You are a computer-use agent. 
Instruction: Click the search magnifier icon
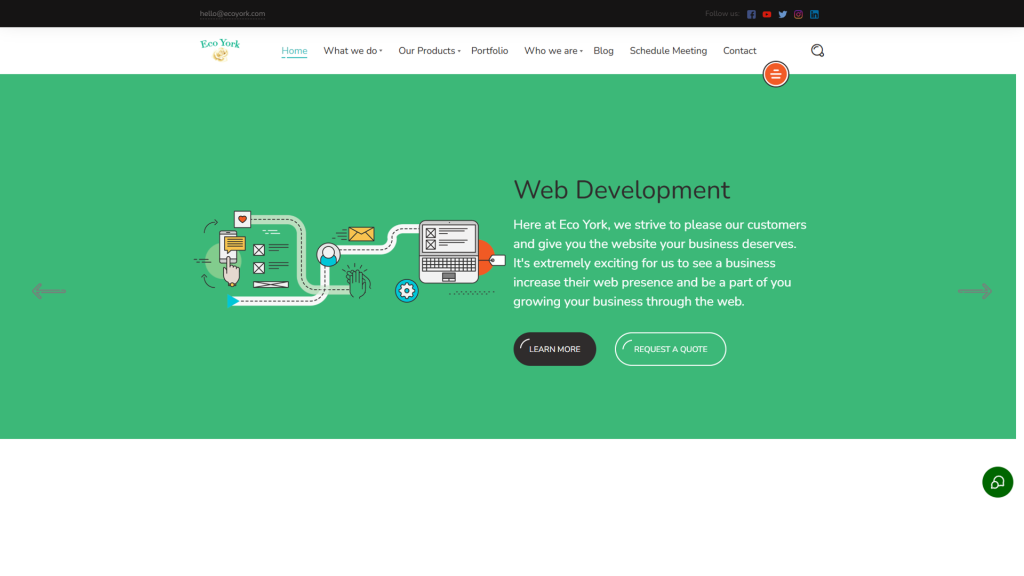[817, 51]
